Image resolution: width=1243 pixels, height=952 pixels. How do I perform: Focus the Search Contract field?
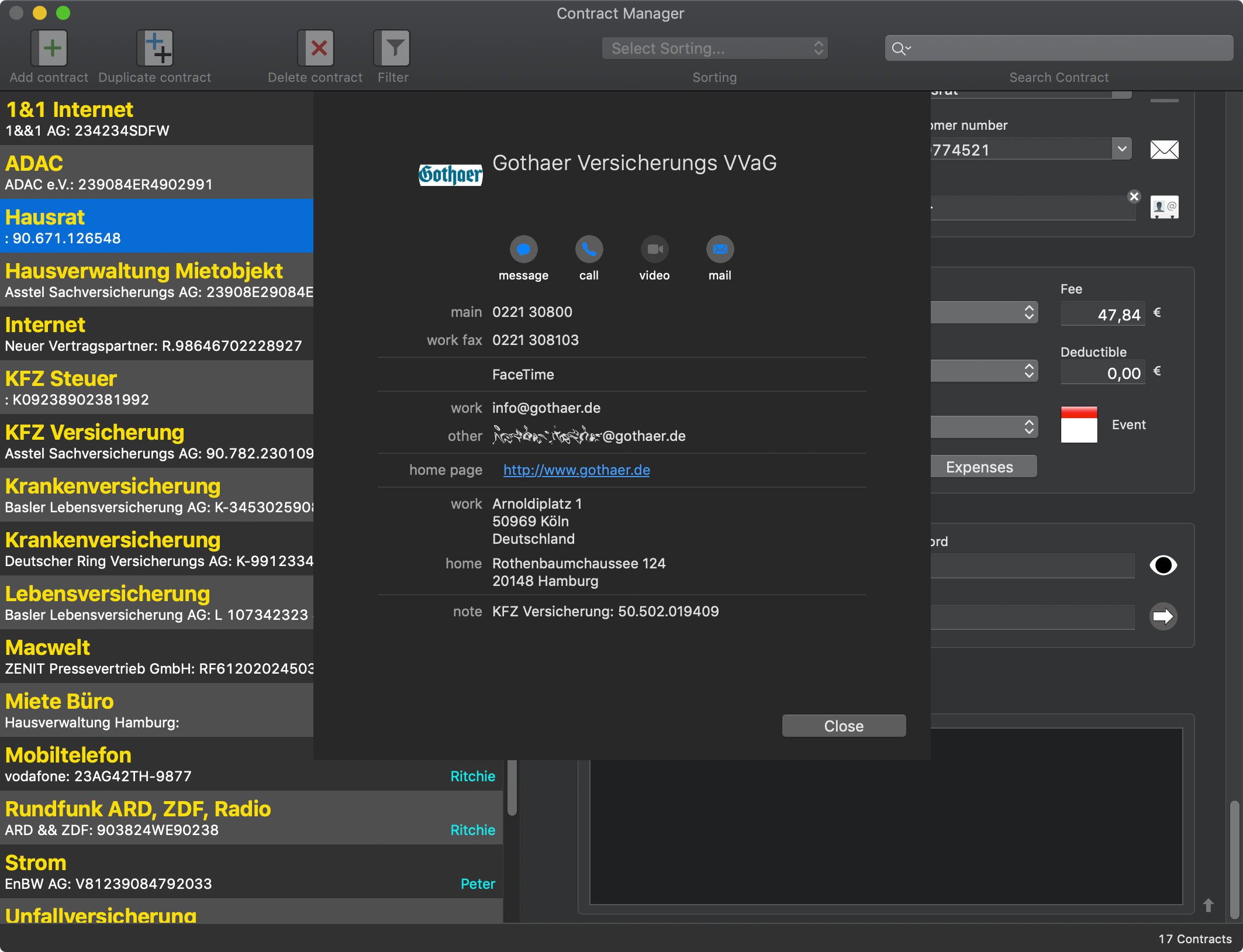pyautogui.click(x=1059, y=48)
